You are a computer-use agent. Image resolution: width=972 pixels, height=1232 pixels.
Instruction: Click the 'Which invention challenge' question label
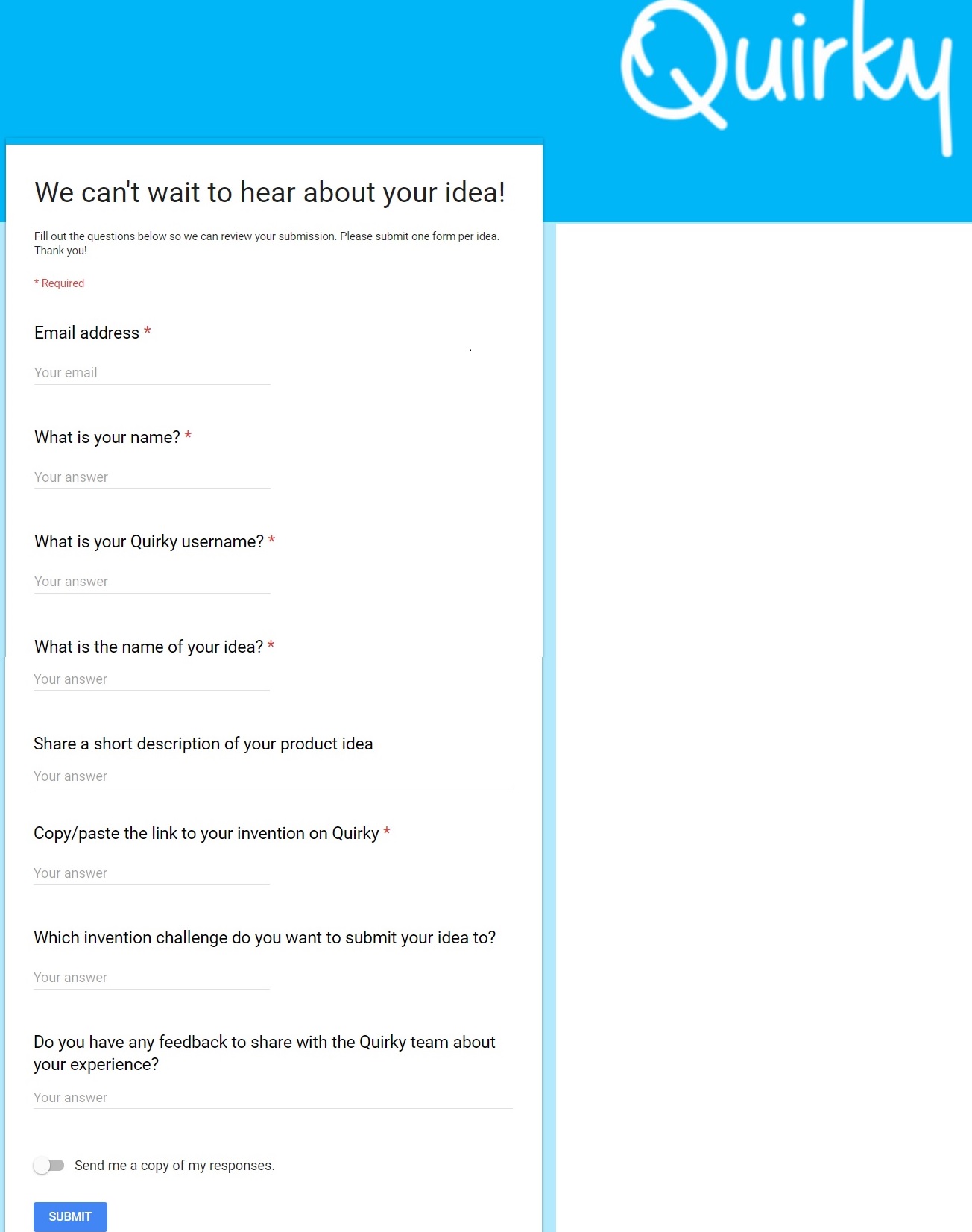[x=265, y=937]
